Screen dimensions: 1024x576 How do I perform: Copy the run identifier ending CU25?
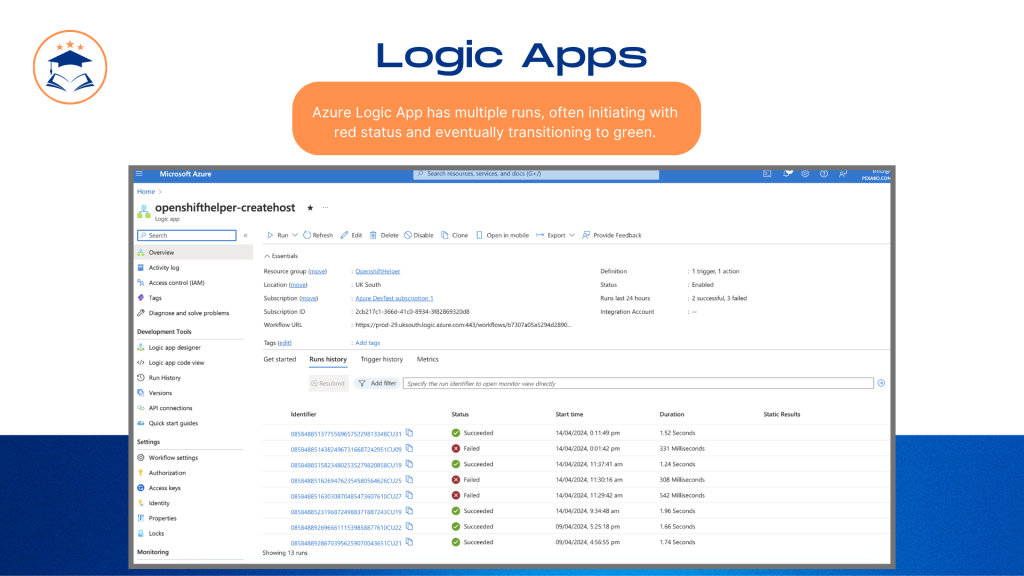pos(409,479)
